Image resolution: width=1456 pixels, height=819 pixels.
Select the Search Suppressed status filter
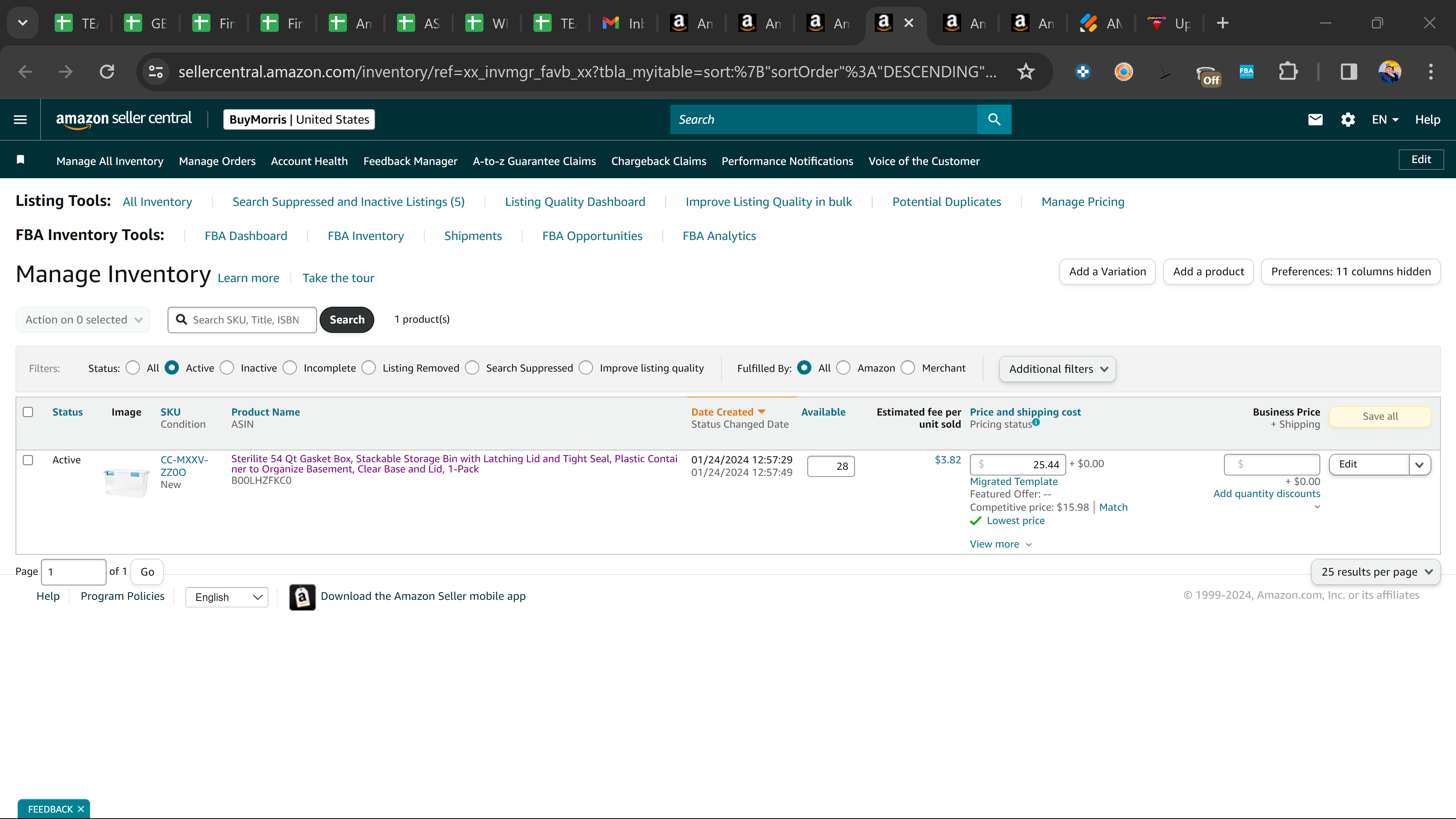[x=472, y=368]
